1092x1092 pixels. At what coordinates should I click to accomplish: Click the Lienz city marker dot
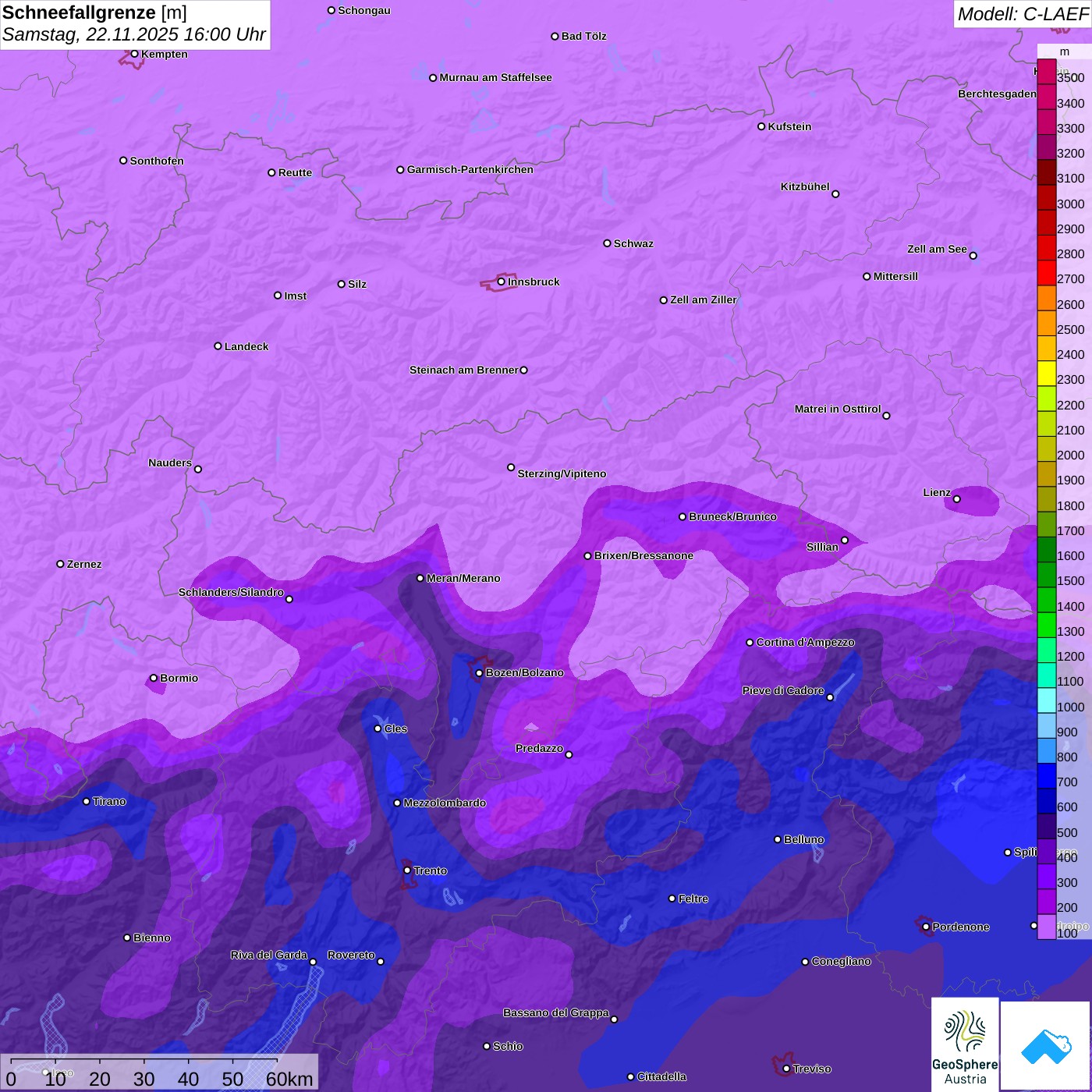coord(957,499)
